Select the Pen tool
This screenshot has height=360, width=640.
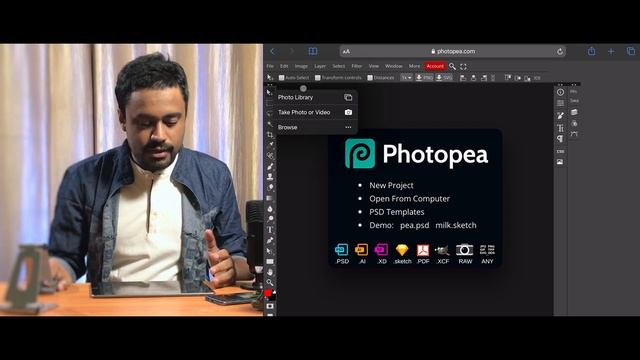pyautogui.click(x=270, y=240)
